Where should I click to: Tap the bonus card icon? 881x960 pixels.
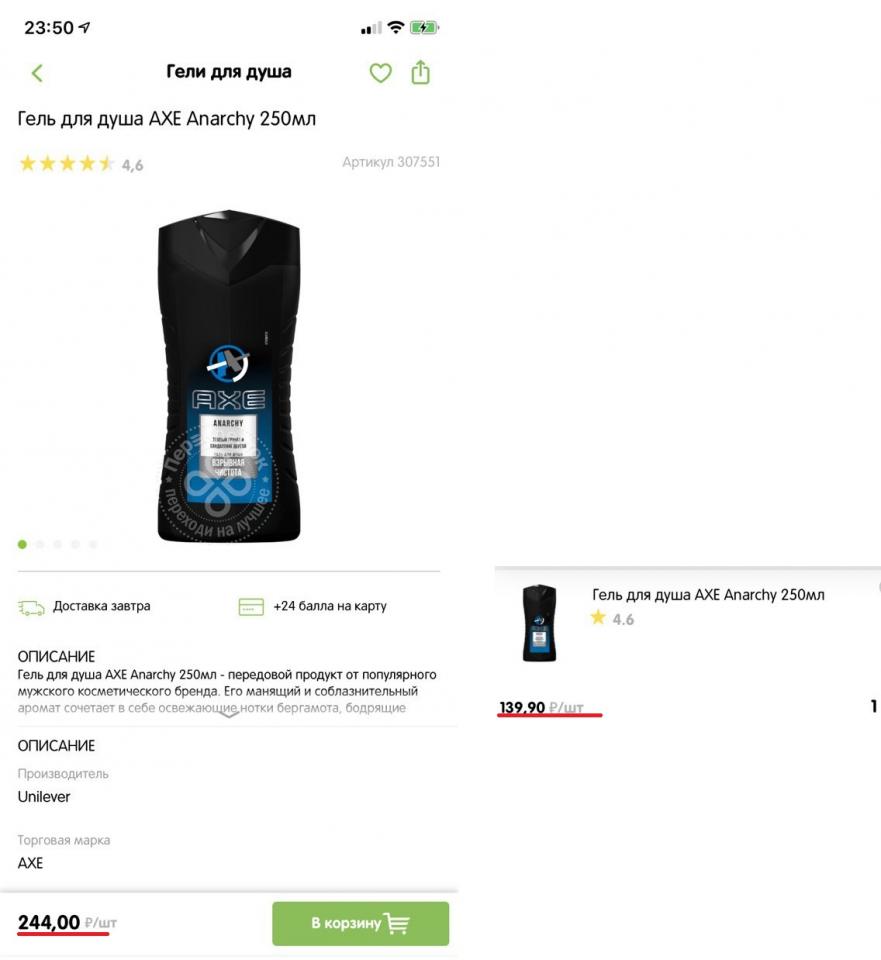click(x=251, y=607)
